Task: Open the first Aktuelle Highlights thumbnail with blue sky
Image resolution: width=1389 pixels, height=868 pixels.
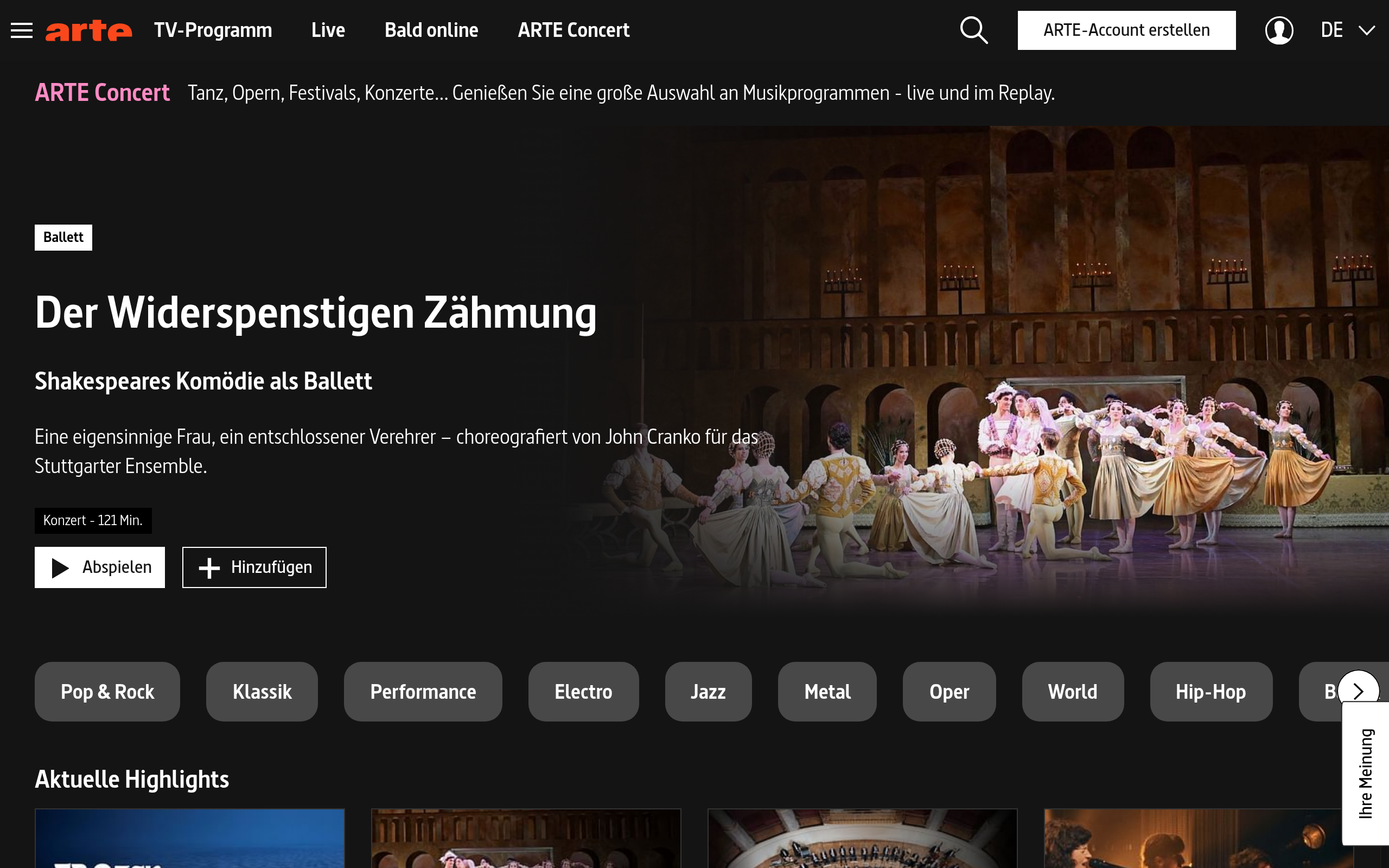Action: coord(190,838)
